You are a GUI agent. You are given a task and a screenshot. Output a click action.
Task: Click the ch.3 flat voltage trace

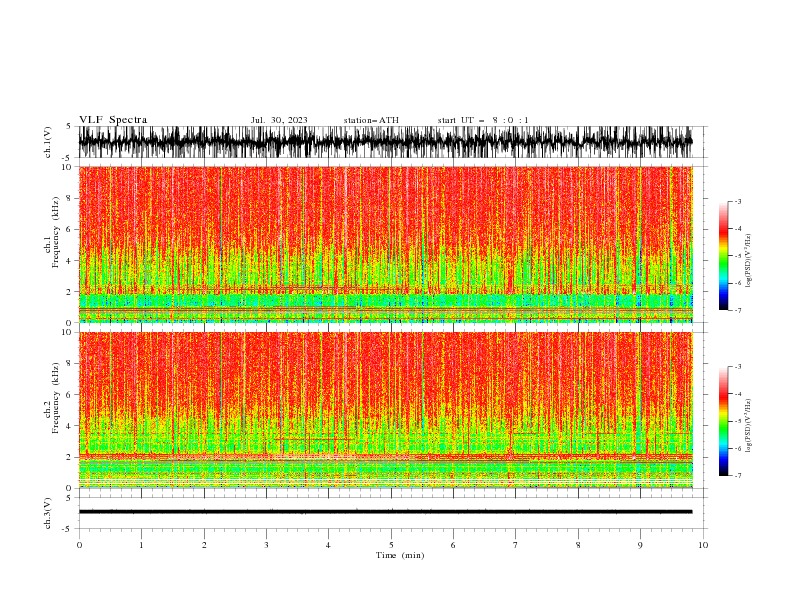(x=385, y=512)
